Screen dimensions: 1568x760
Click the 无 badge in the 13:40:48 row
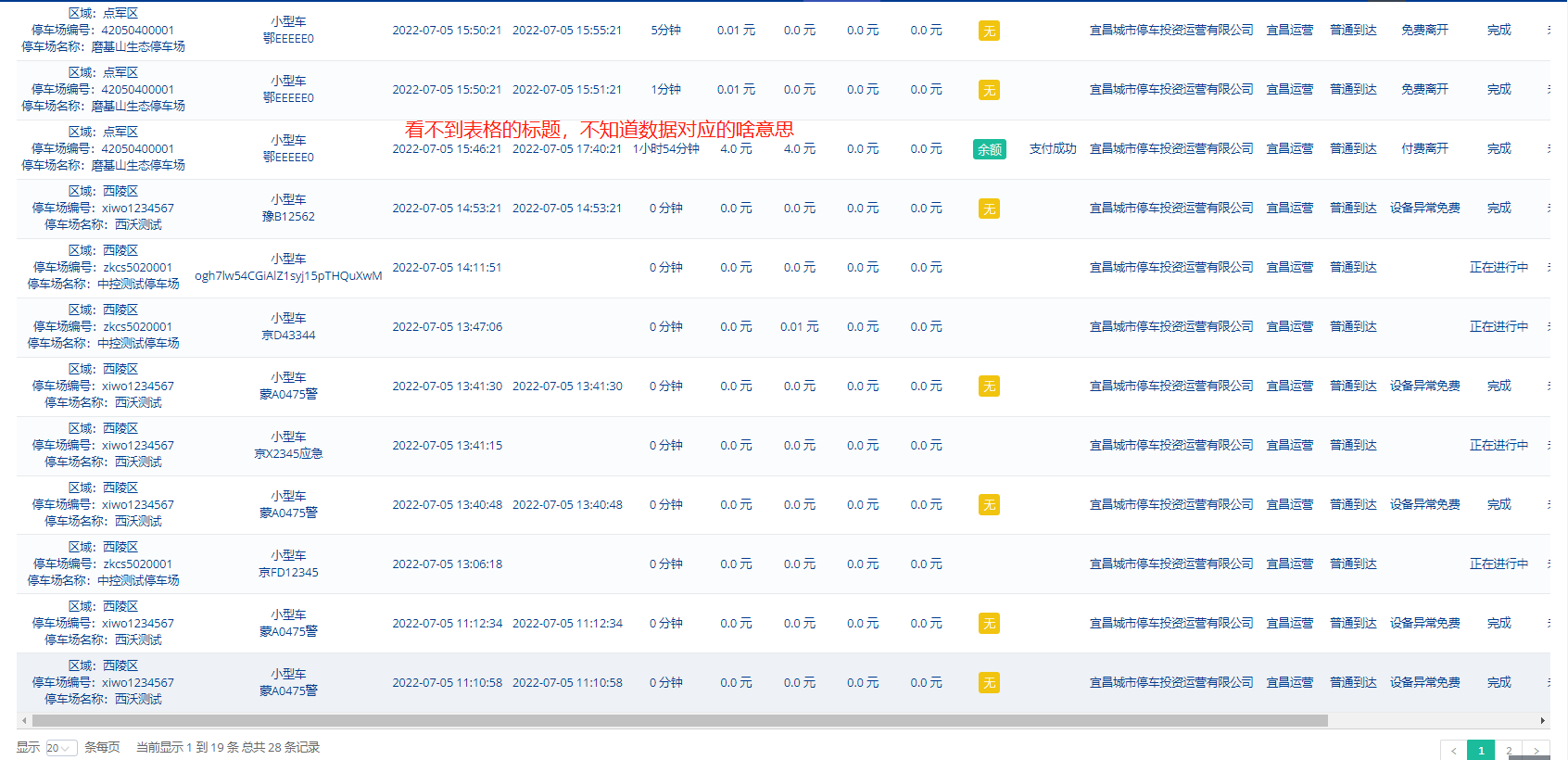coord(989,505)
